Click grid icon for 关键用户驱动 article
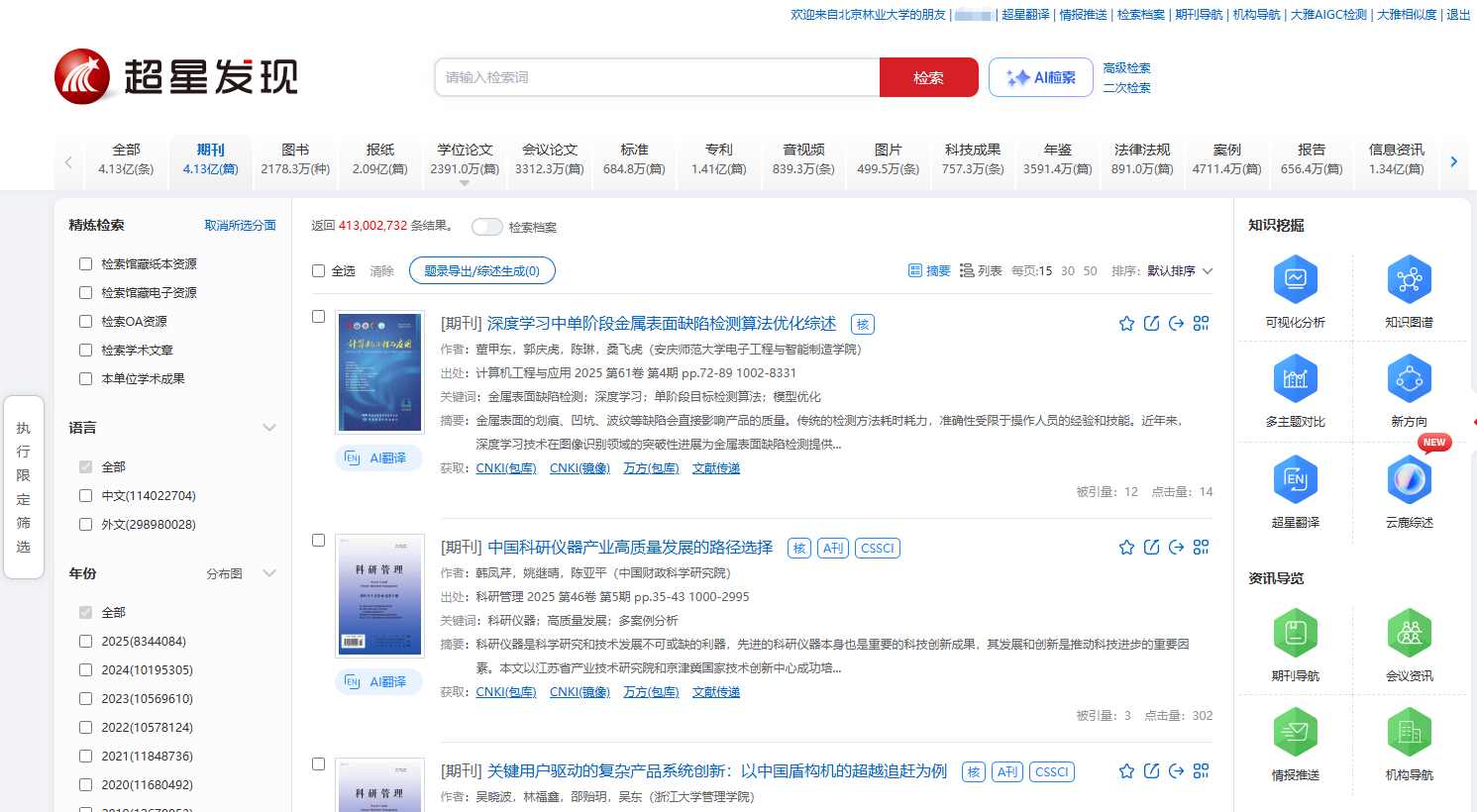The width and height of the screenshot is (1477, 812). 1202,771
